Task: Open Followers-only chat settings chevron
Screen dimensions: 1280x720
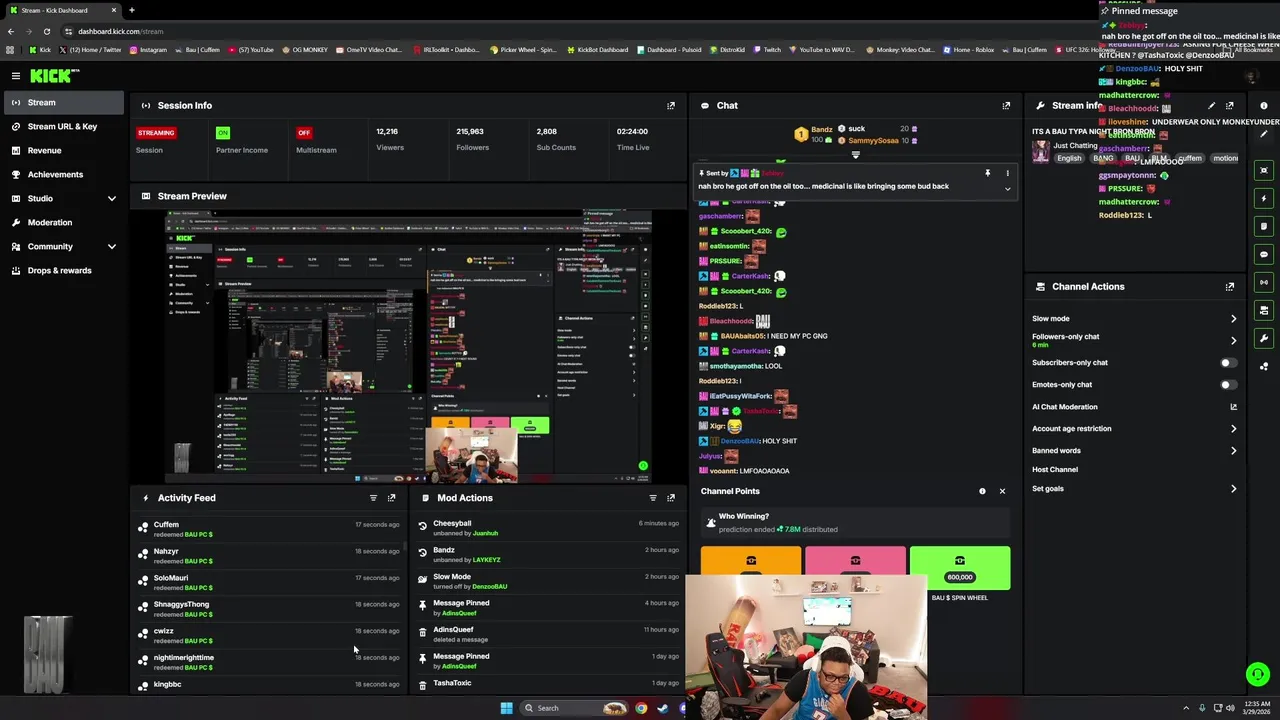Action: 1233,341
